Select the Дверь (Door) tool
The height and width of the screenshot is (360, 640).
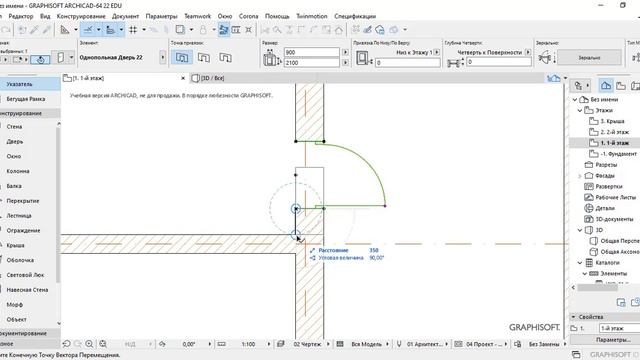(15, 142)
